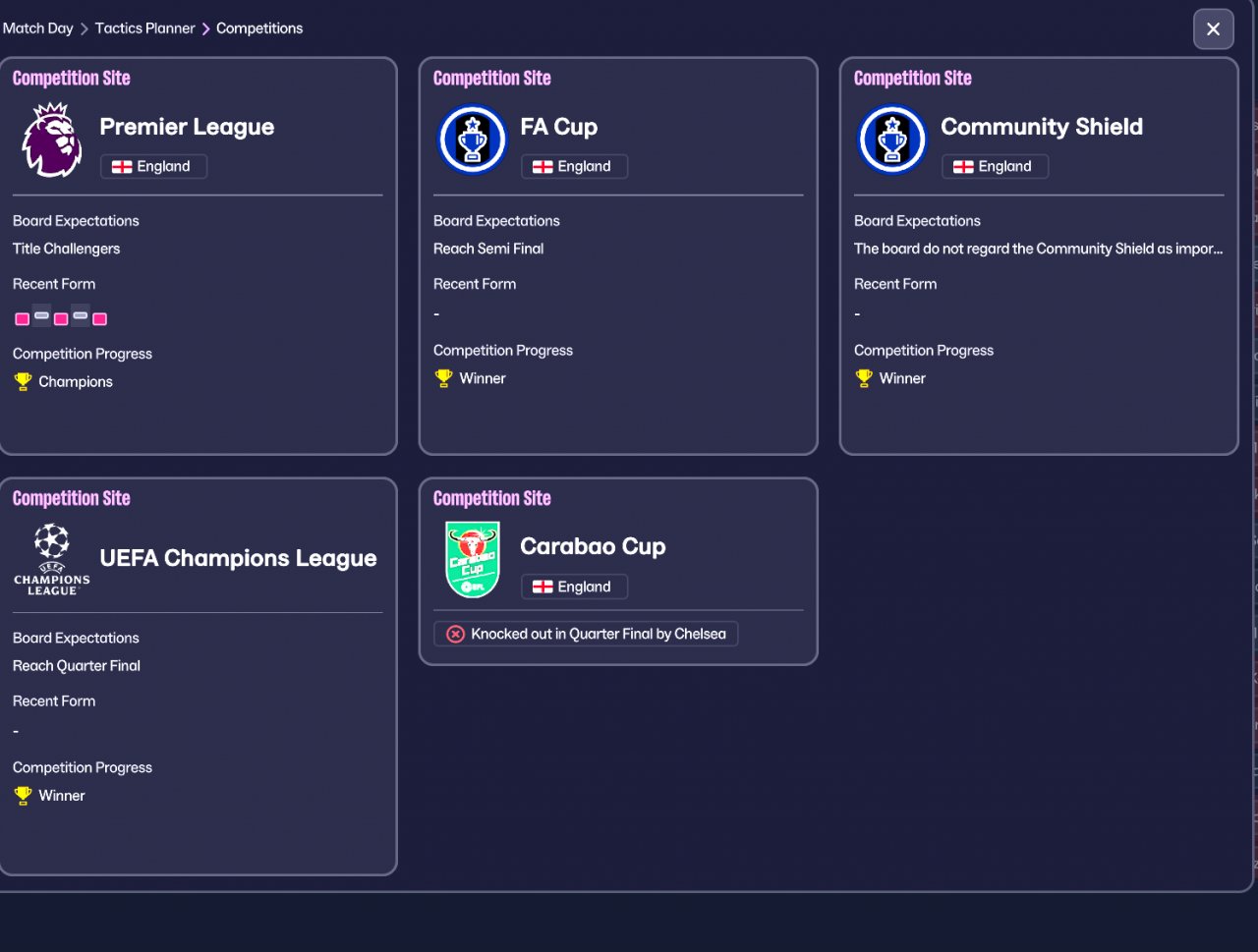The height and width of the screenshot is (952, 1258).
Task: Select the Competitions breadcrumb
Action: 259,28
